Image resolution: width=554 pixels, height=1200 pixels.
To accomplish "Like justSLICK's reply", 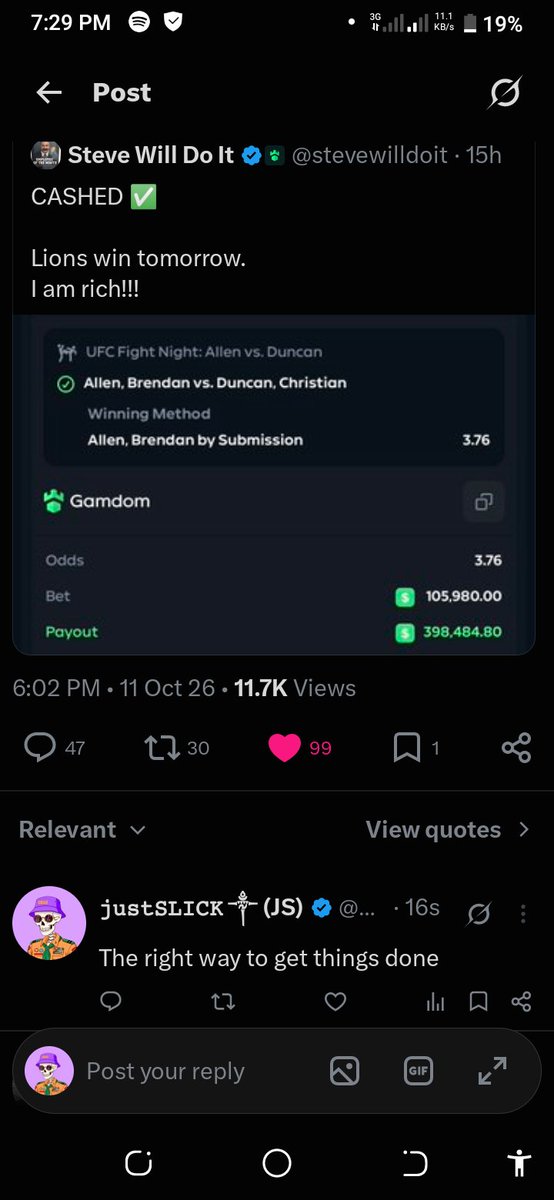I will [x=337, y=1001].
